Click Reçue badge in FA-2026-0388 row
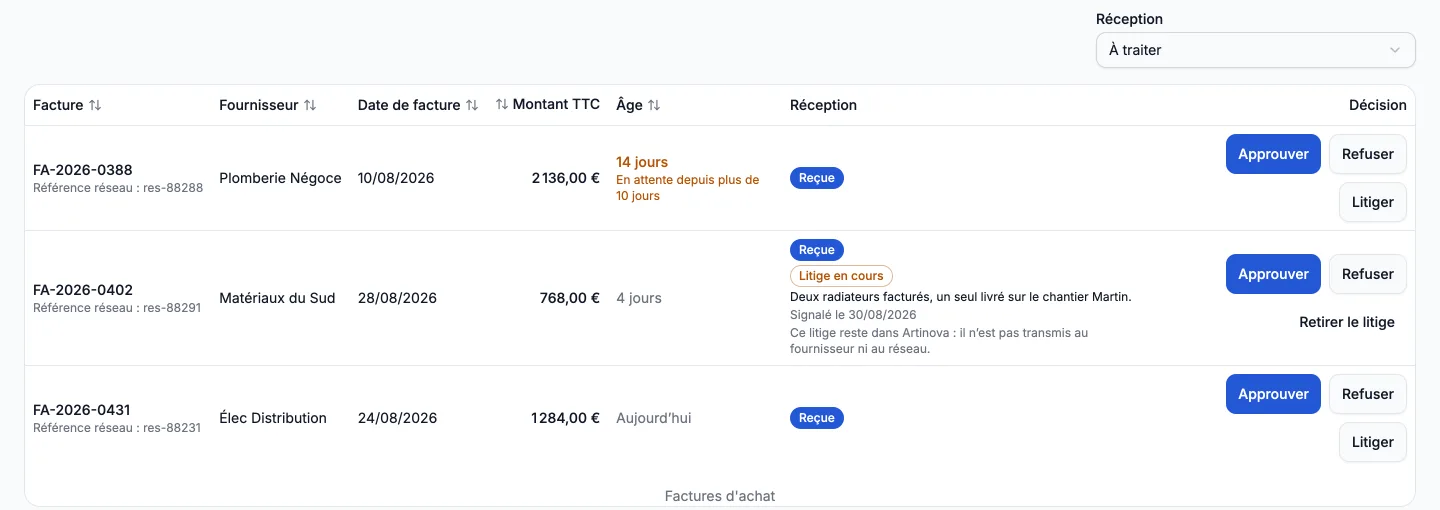 pos(817,178)
